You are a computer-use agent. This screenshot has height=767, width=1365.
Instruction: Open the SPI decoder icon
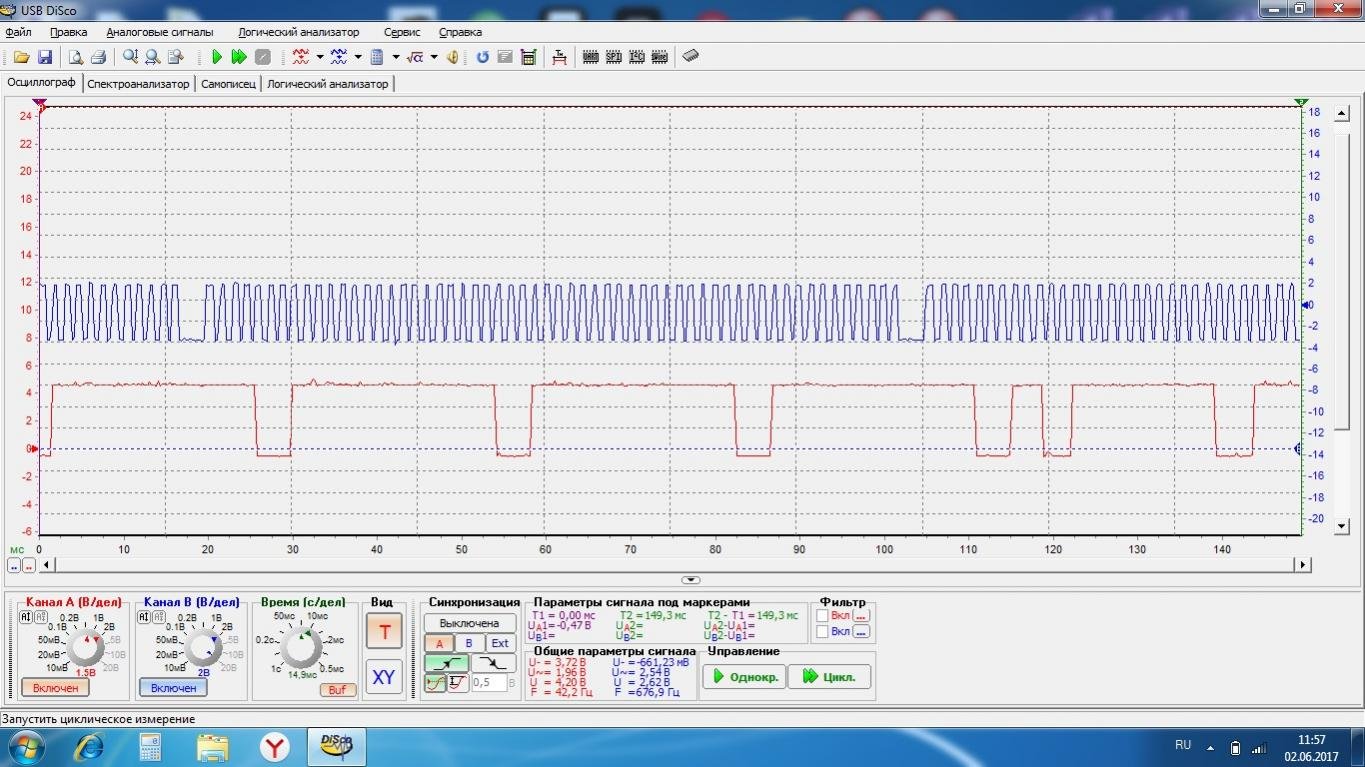coord(613,57)
